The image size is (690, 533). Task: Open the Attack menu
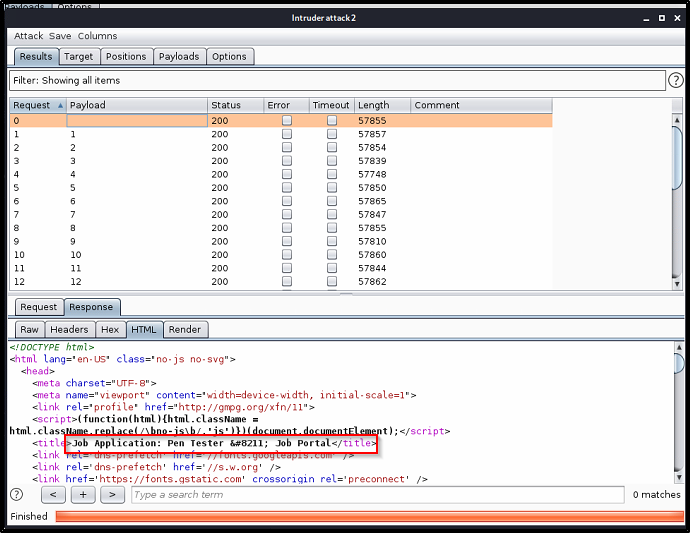tap(29, 36)
